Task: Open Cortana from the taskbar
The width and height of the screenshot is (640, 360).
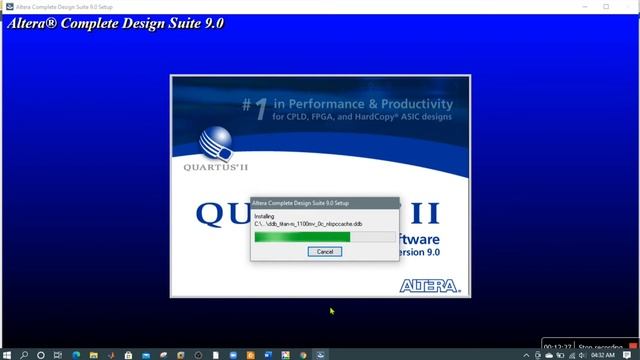Action: pos(41,355)
